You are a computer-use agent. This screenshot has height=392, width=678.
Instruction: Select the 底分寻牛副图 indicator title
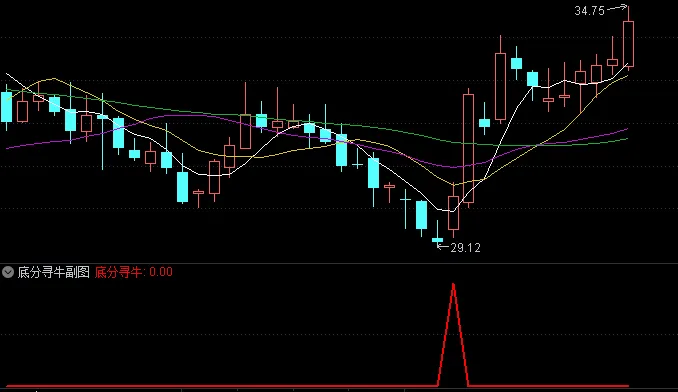coord(53,272)
